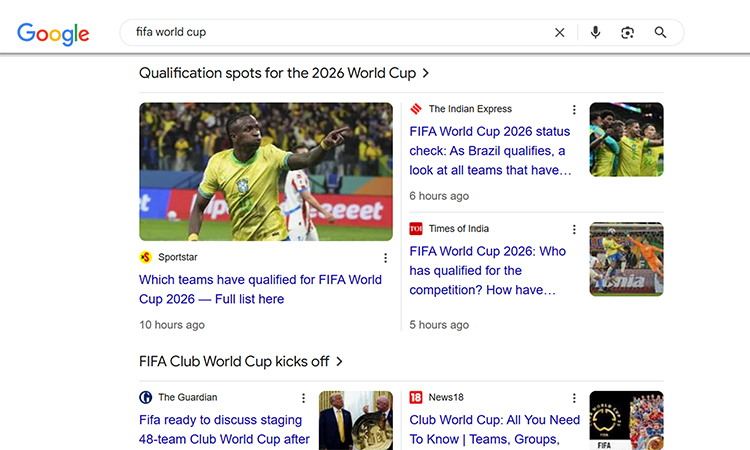
Task: Open 'Qualification spots for the 2026 World Cup' heading
Action: 277,73
